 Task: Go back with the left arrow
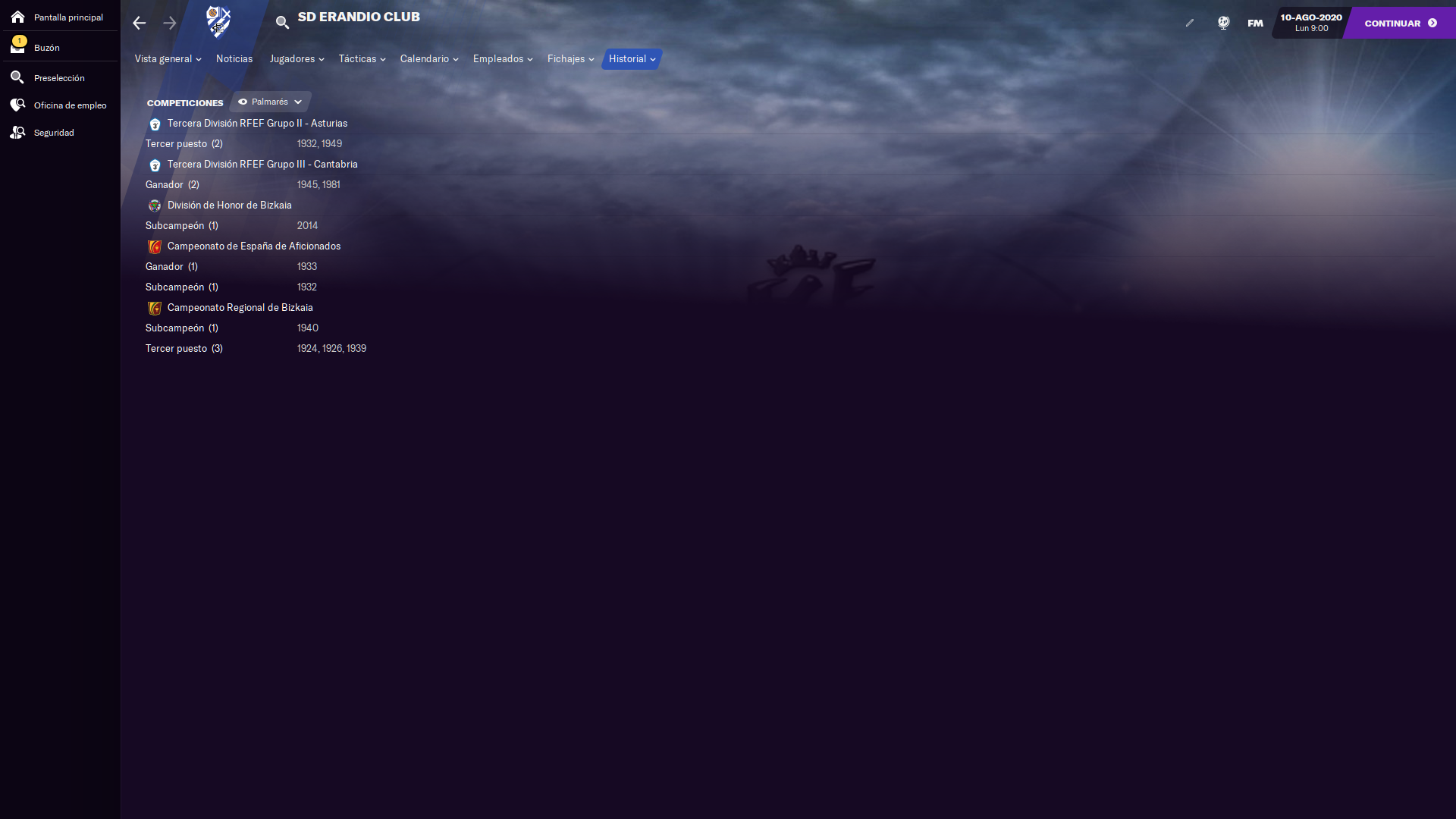tap(139, 23)
